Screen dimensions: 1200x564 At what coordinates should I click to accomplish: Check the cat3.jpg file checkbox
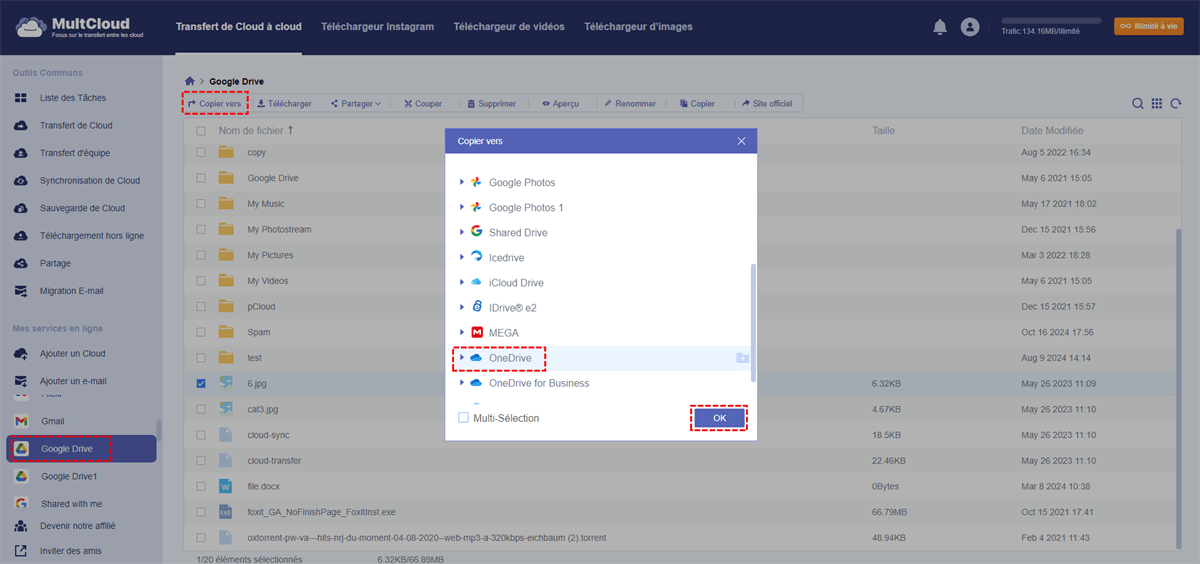pos(201,409)
